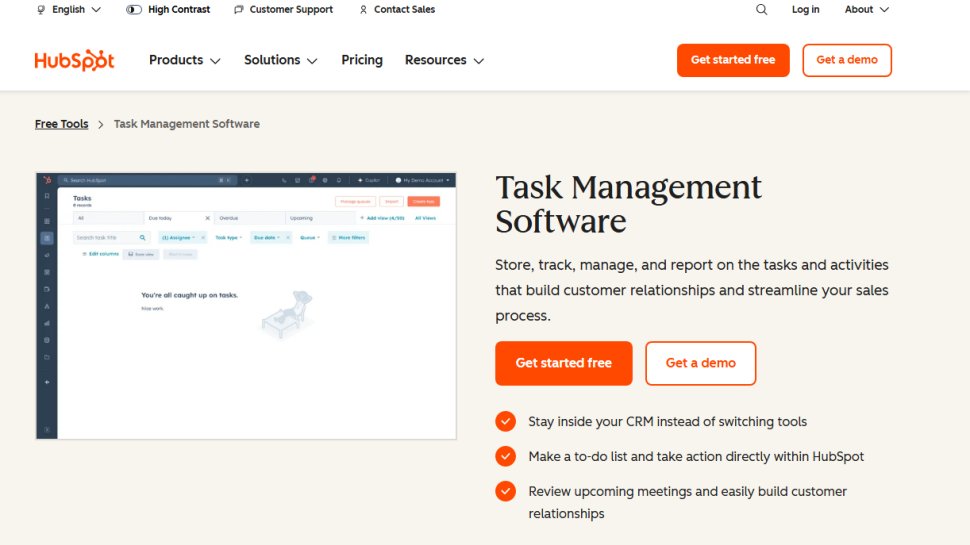Image resolution: width=970 pixels, height=545 pixels.
Task: Go to the HubSpot logo home link
Action: tap(74, 60)
